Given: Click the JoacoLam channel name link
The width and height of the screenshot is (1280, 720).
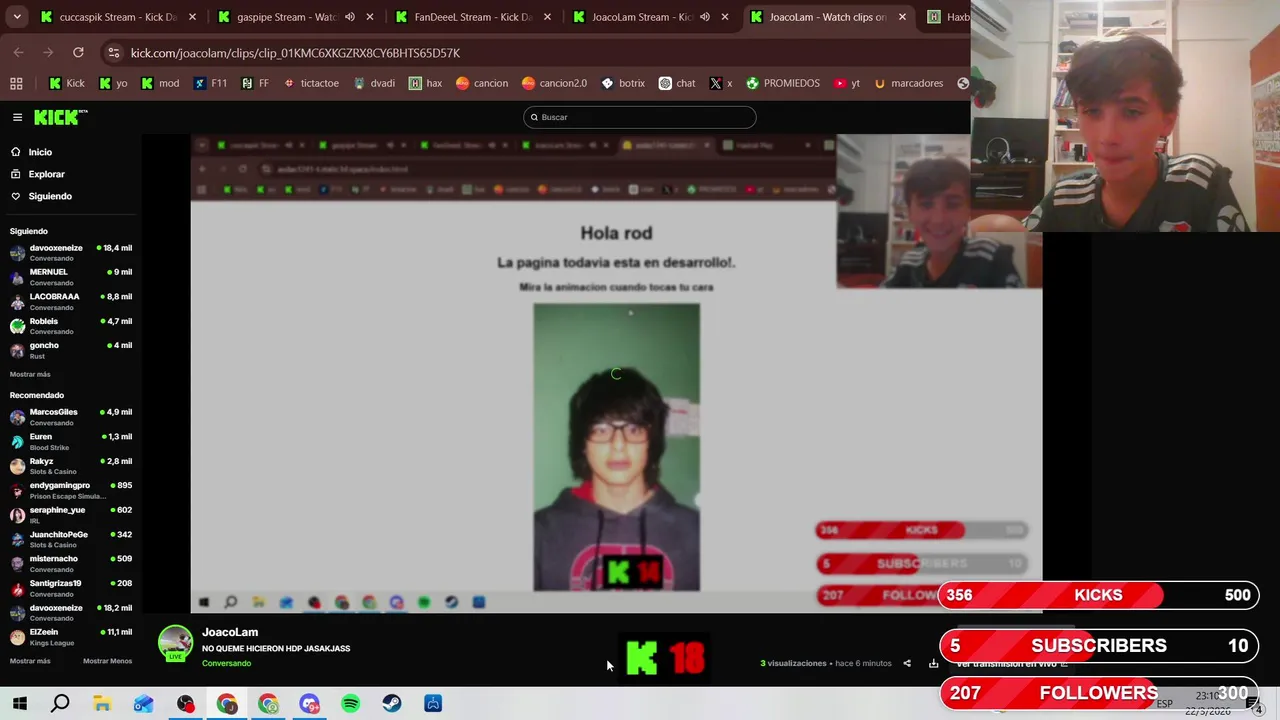Looking at the screenshot, I should pyautogui.click(x=230, y=632).
